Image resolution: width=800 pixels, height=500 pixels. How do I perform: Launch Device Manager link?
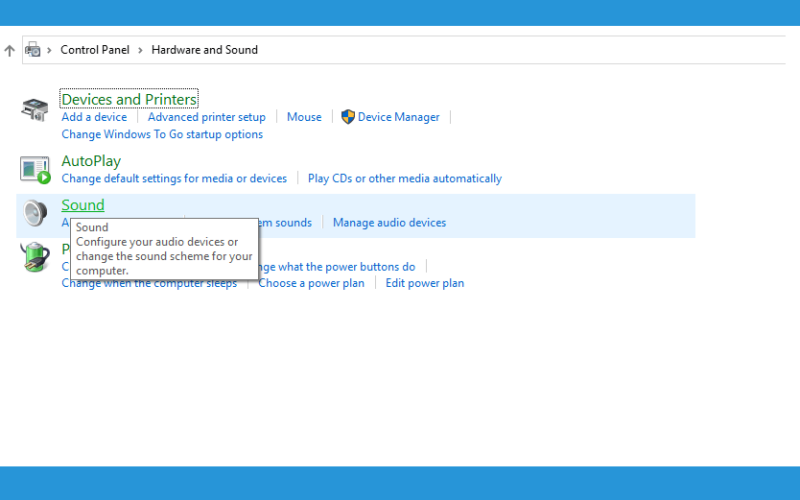click(398, 117)
